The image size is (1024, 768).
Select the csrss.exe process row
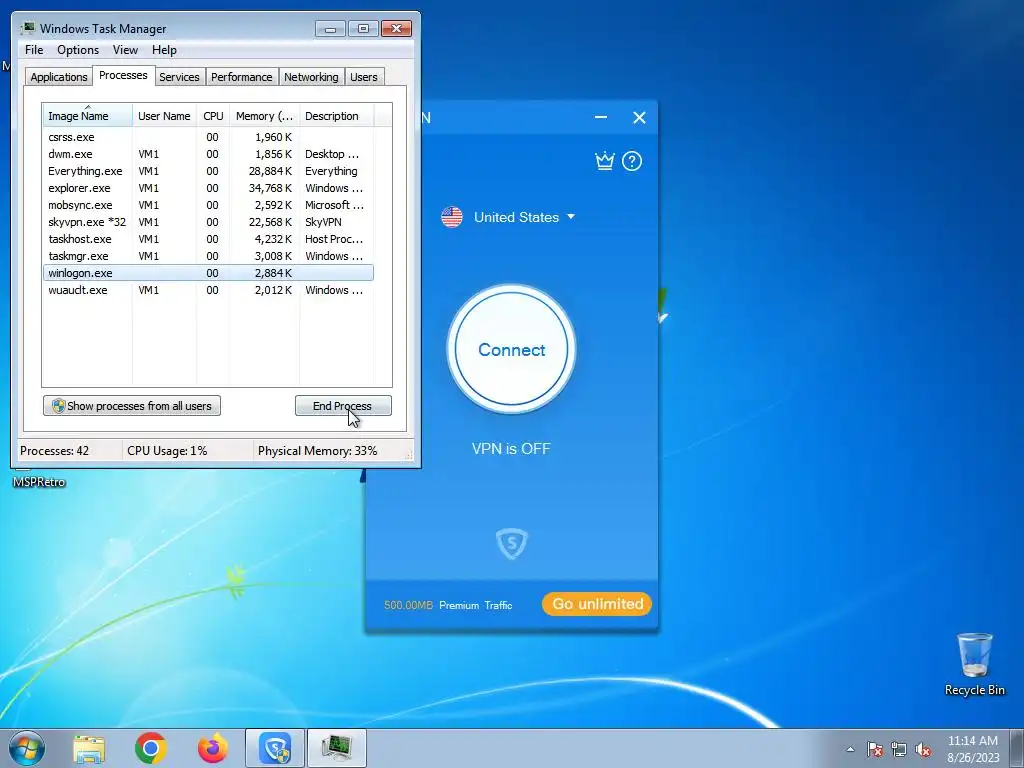pos(208,137)
